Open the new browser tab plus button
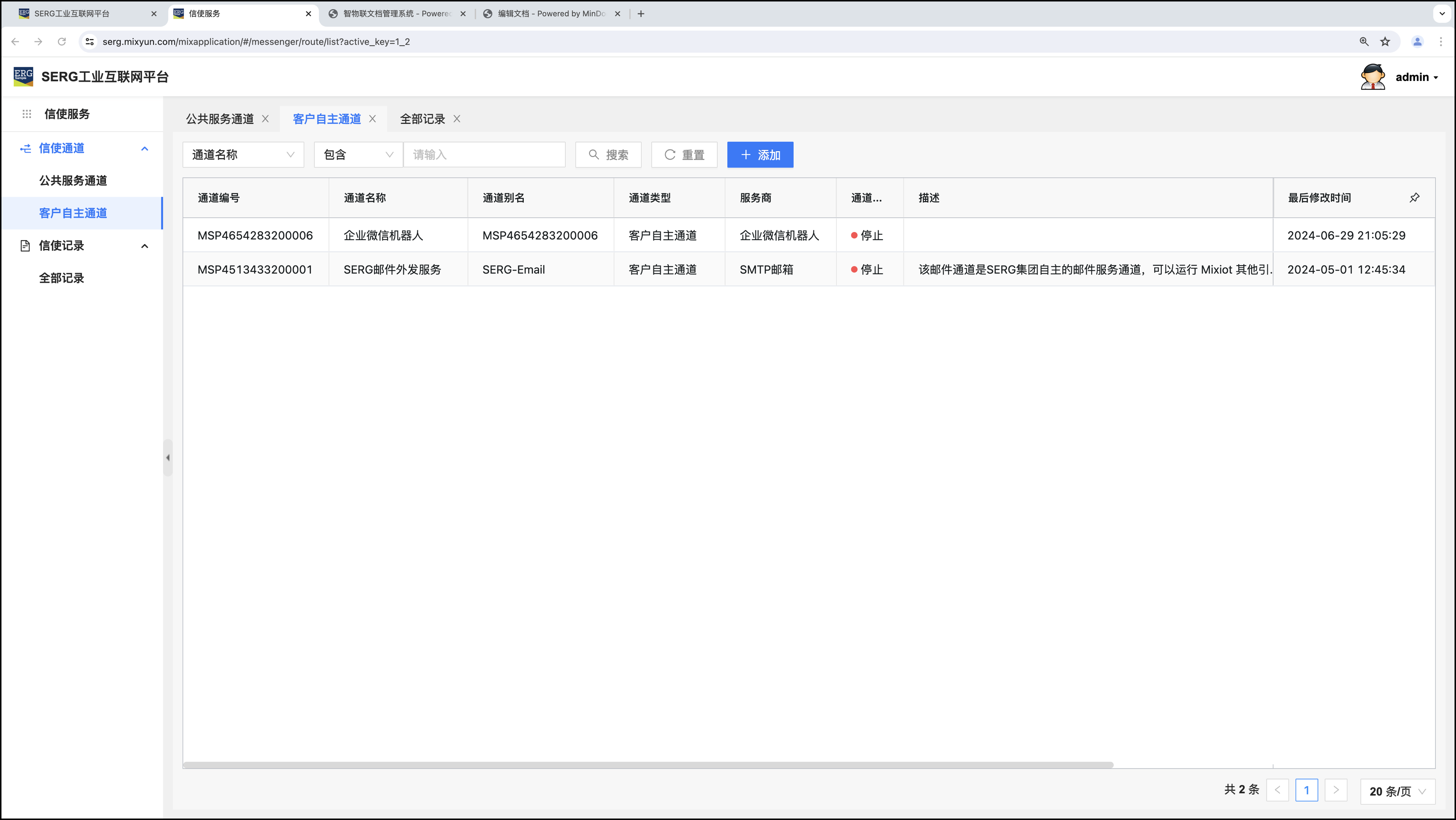The image size is (1456, 820). 640,14
